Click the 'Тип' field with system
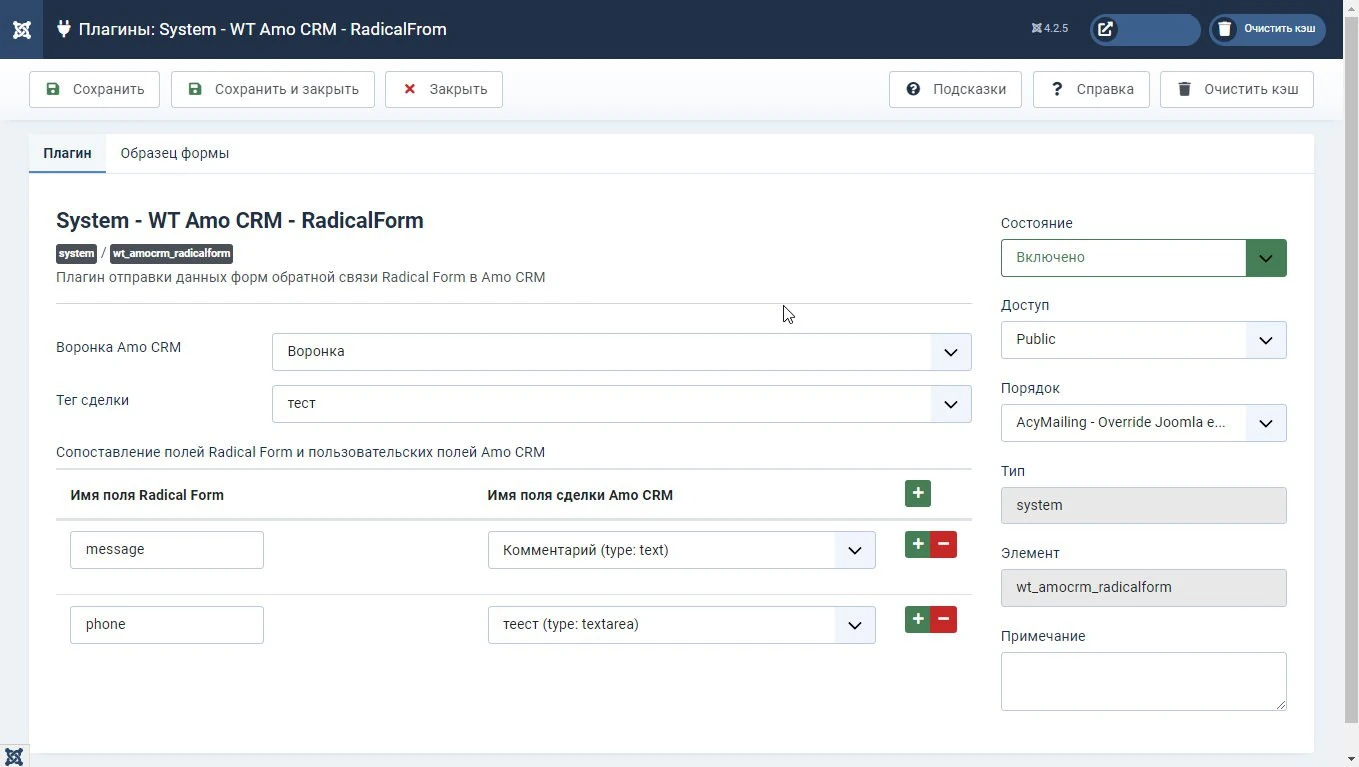 tap(1143, 506)
